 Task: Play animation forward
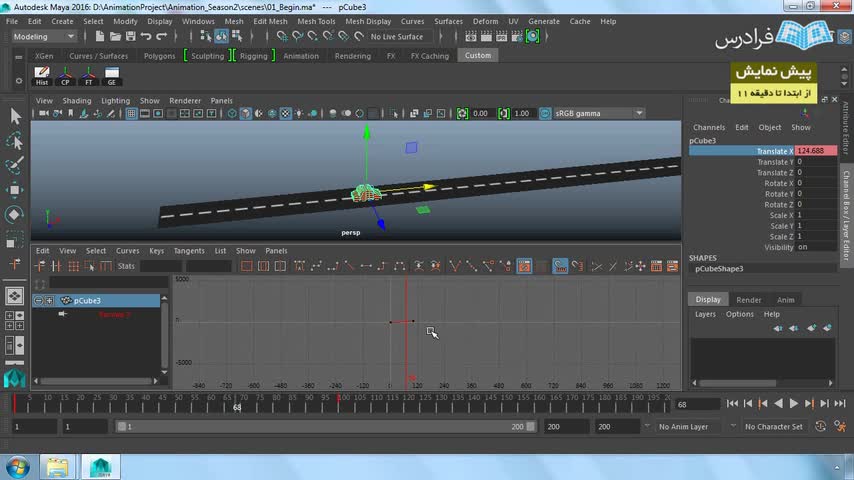(794, 404)
